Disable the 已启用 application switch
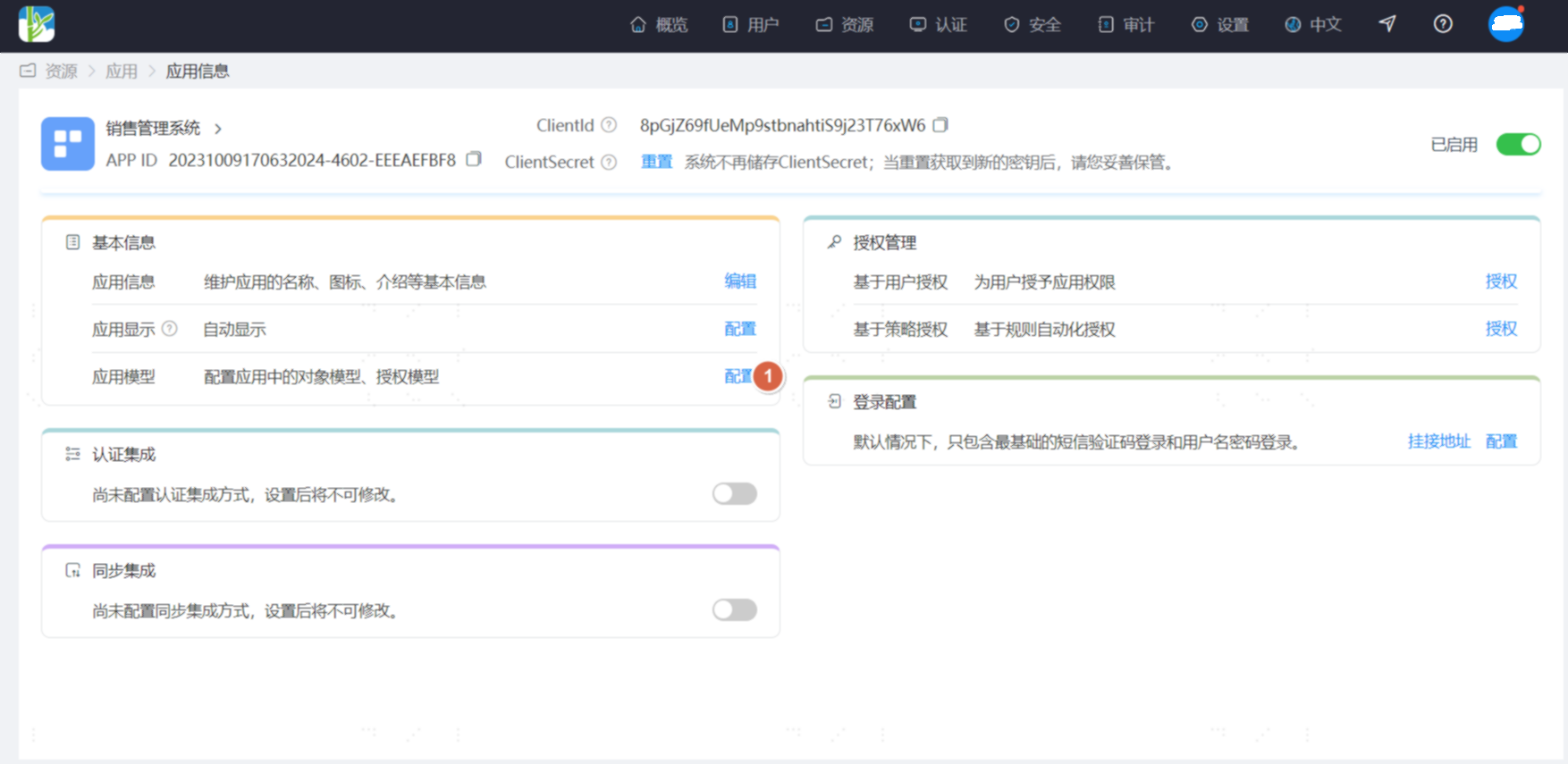1568x764 pixels. [x=1518, y=144]
